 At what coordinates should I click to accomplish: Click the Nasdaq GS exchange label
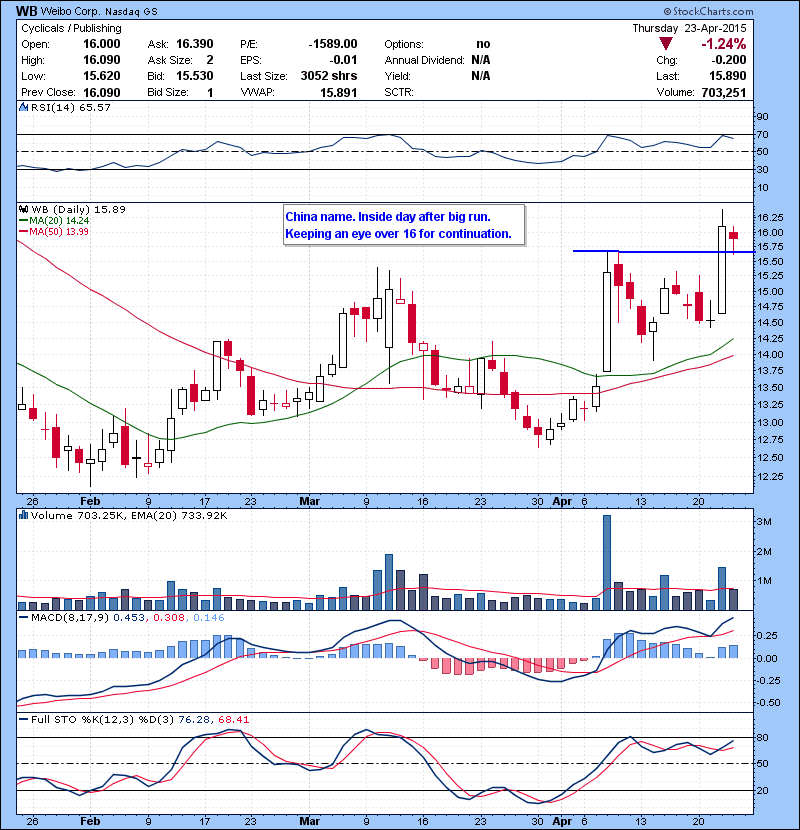[131, 12]
